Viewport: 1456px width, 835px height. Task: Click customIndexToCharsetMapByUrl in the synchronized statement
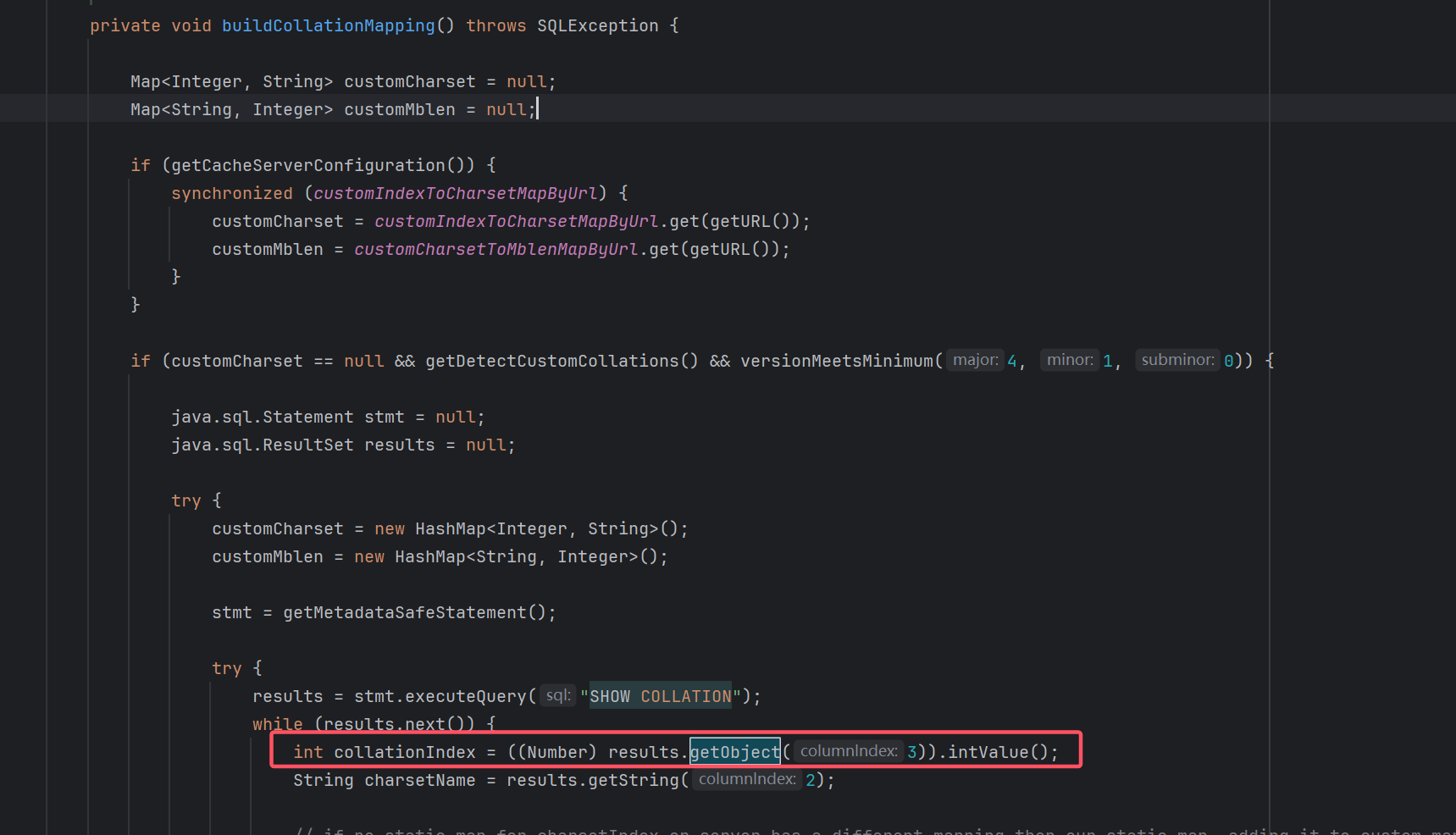[x=456, y=193]
